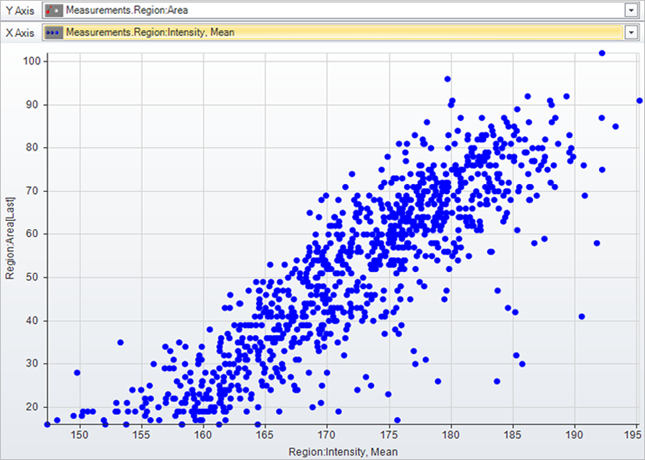Click the 20 tick label on the Y axis

(34, 407)
